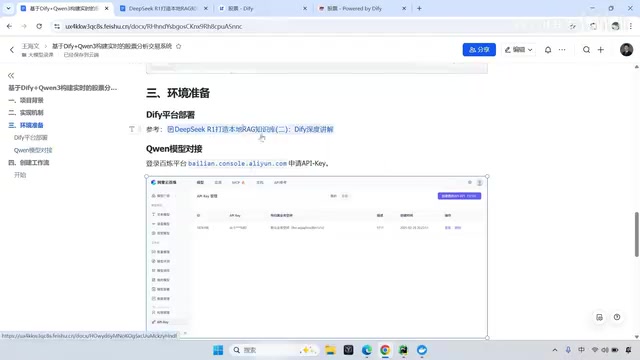Open File Explorer from taskbar
This screenshot has height=360, width=640.
click(x=330, y=350)
